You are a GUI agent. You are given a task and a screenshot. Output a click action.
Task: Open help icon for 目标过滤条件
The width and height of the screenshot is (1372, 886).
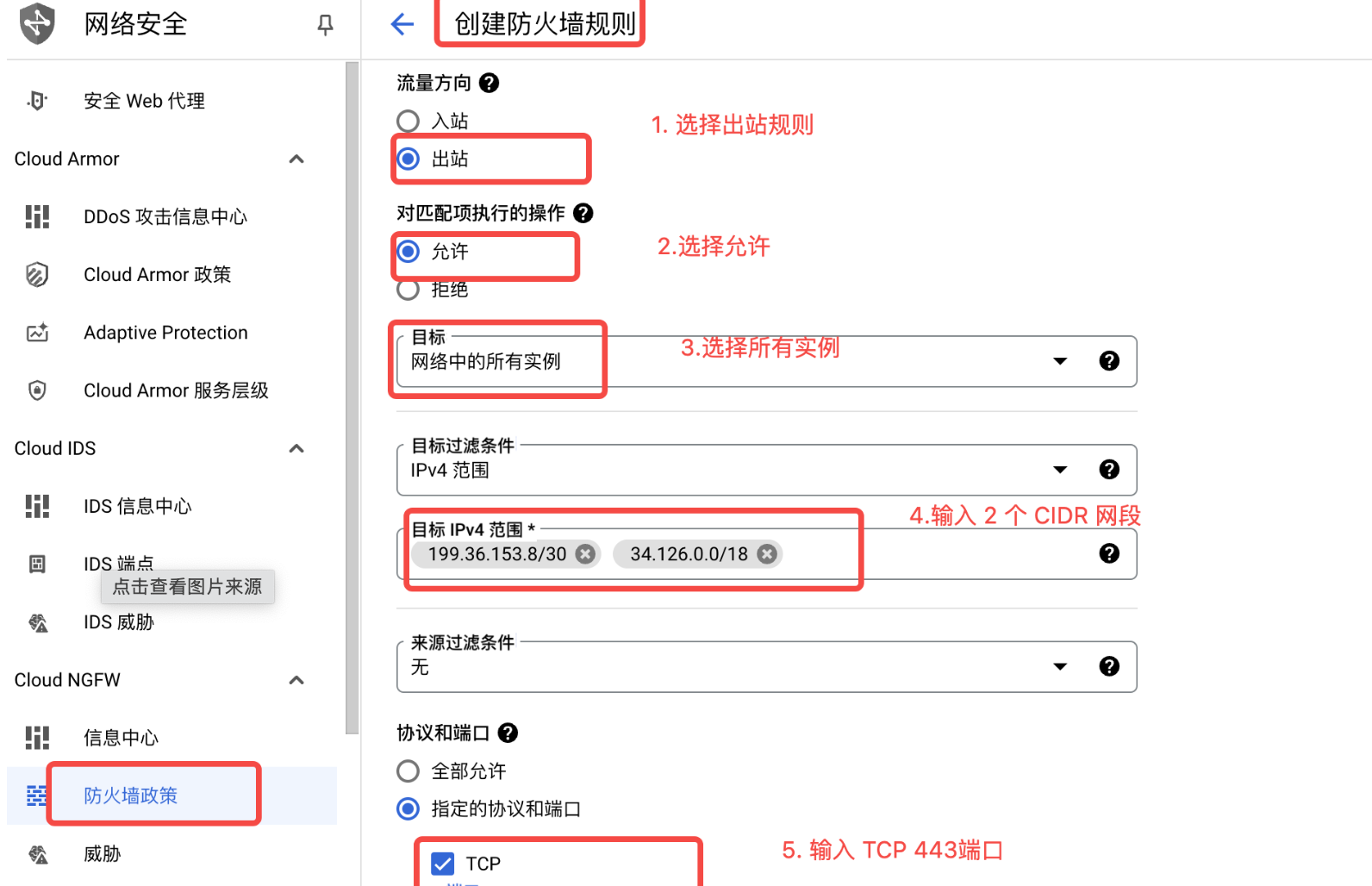pos(1109,469)
